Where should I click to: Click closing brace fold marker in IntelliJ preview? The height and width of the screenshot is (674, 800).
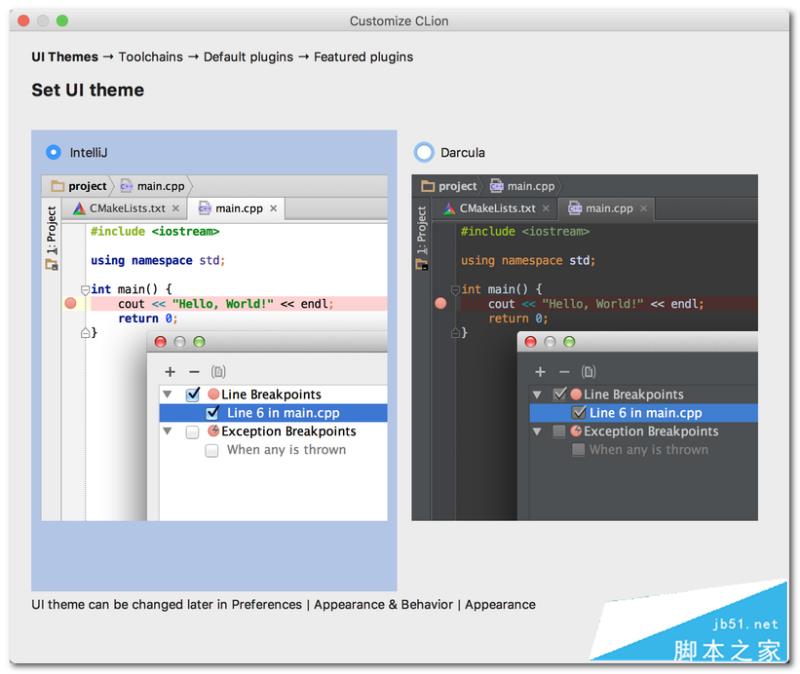coord(86,333)
